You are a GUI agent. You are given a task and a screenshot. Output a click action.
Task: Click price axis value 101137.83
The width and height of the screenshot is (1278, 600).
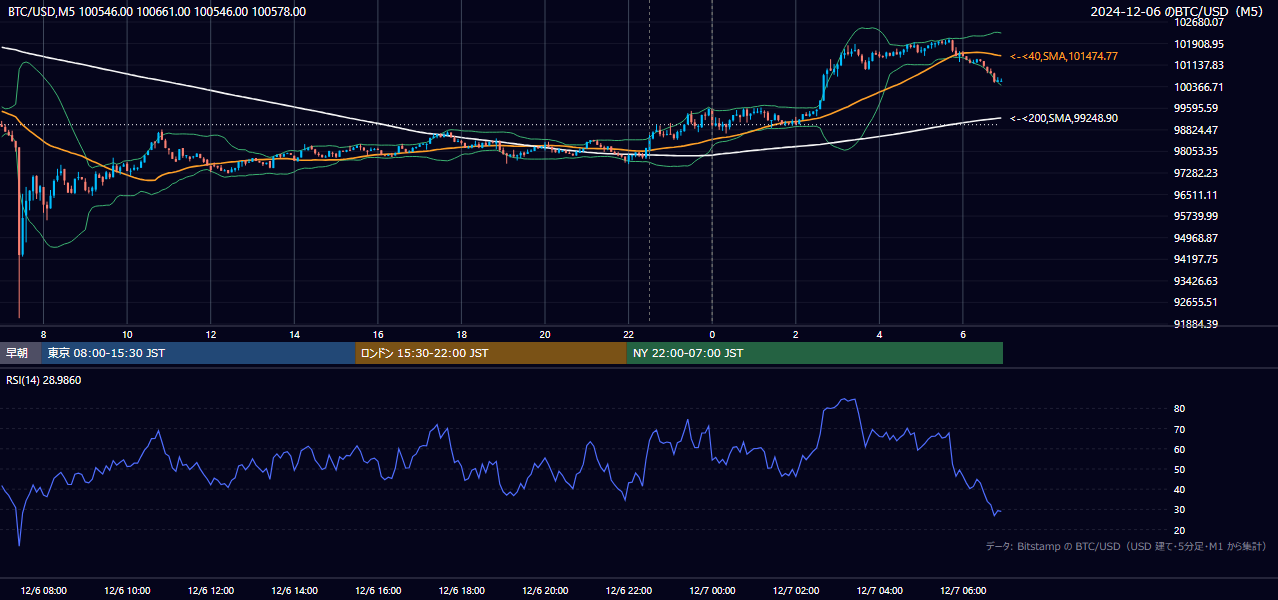tap(1198, 65)
